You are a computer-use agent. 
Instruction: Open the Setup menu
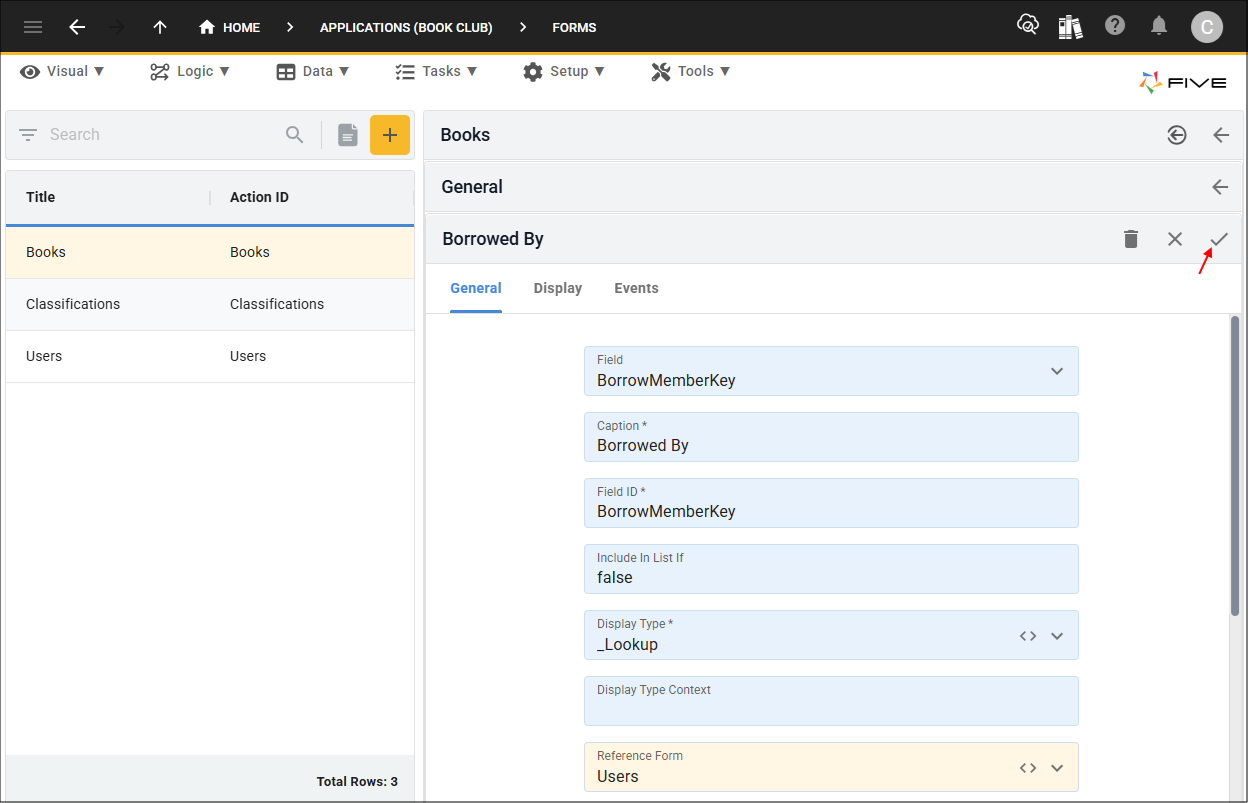point(564,71)
